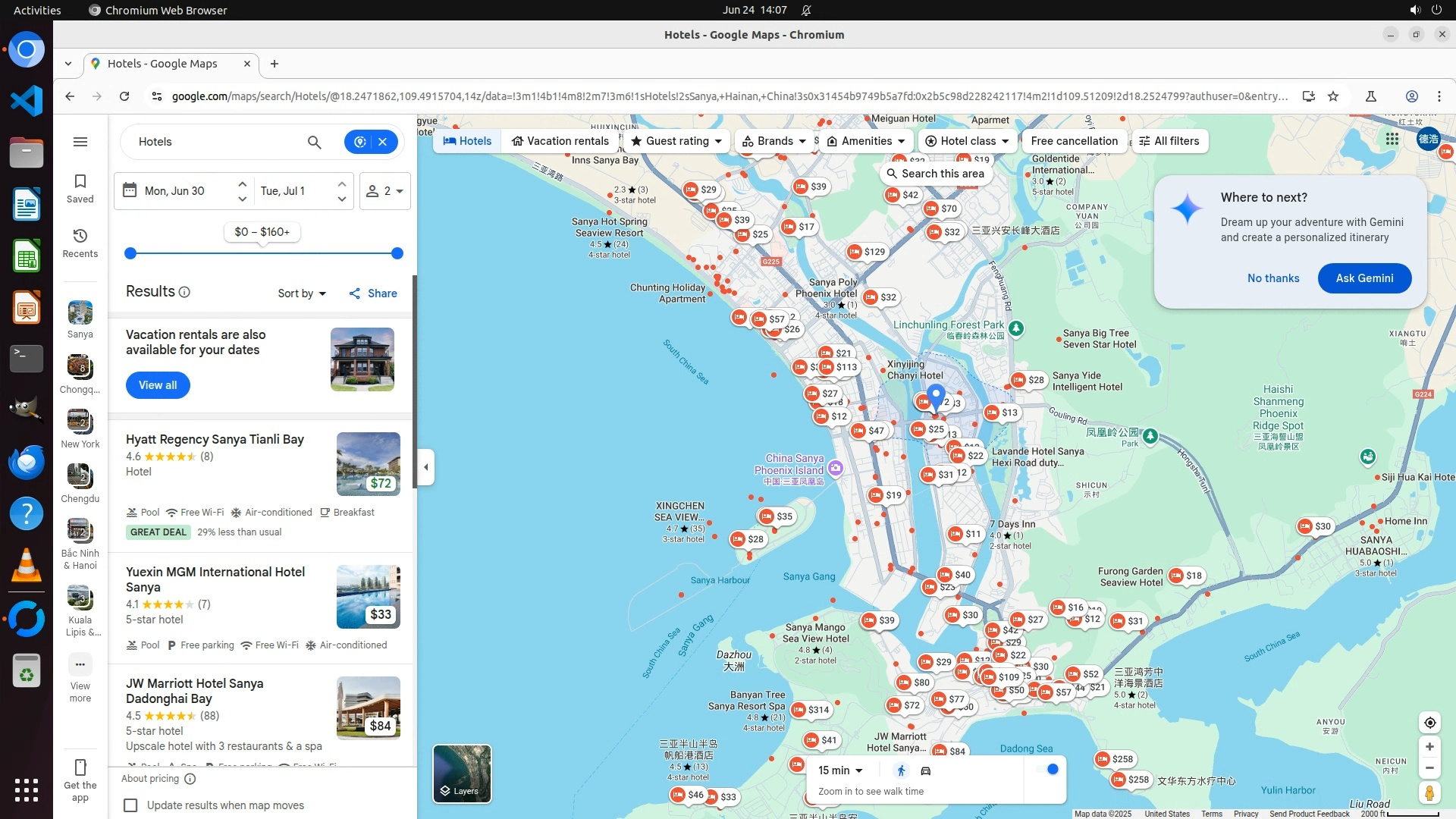
Task: Click the Ask Gemini button
Action: click(1364, 278)
